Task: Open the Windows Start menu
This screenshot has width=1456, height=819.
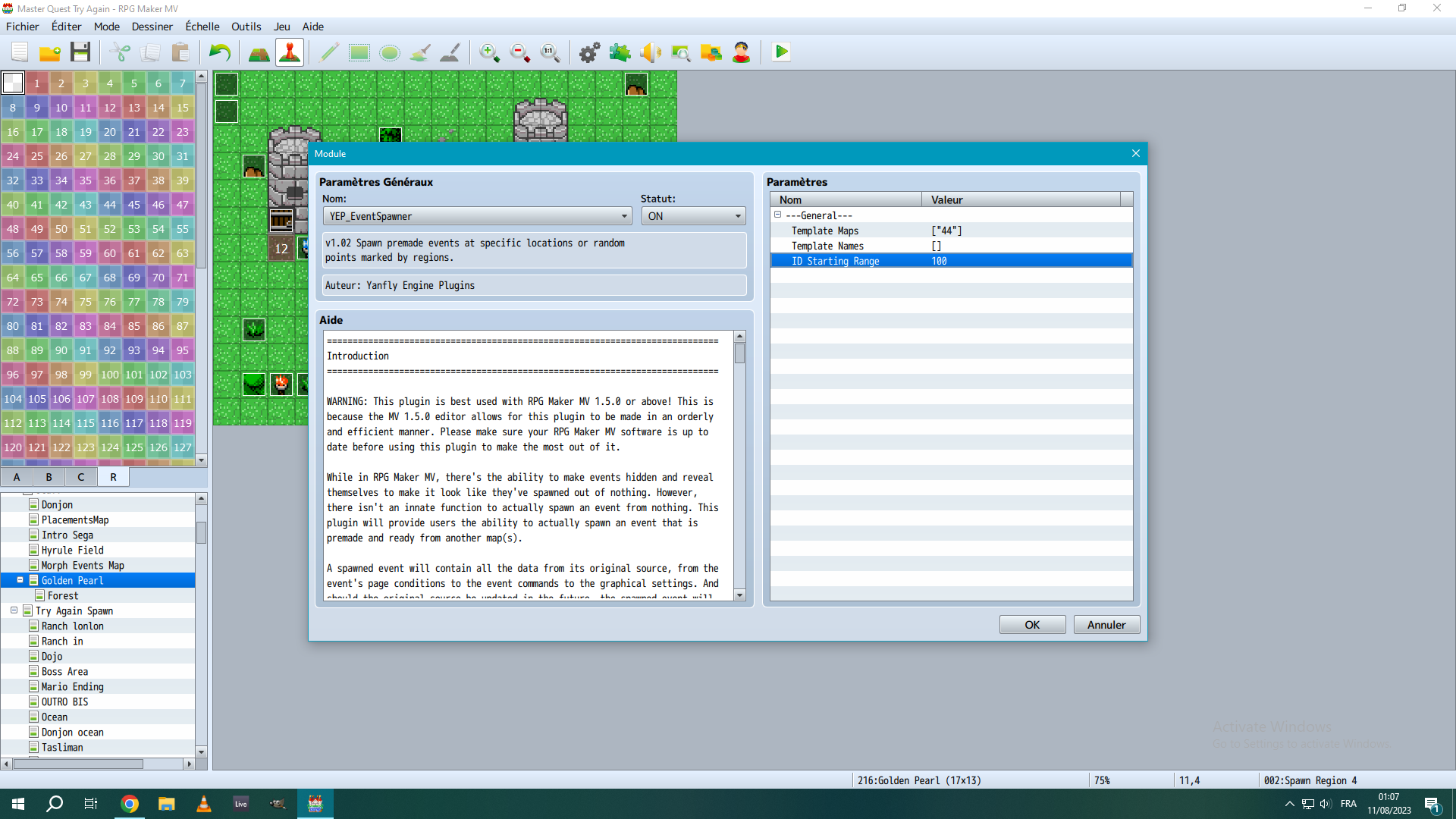Action: [x=18, y=804]
